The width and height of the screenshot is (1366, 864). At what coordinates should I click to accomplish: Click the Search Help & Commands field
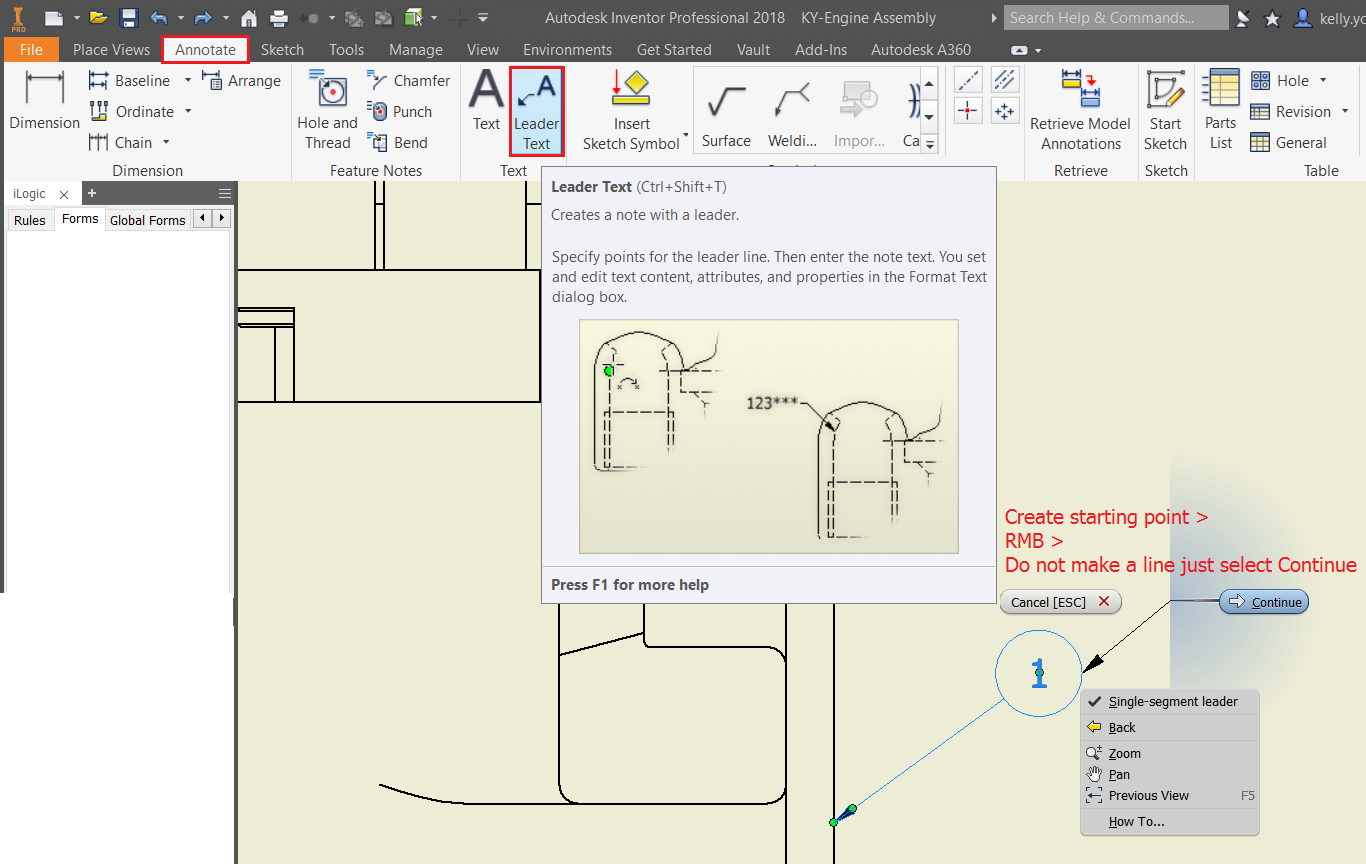[x=1116, y=18]
